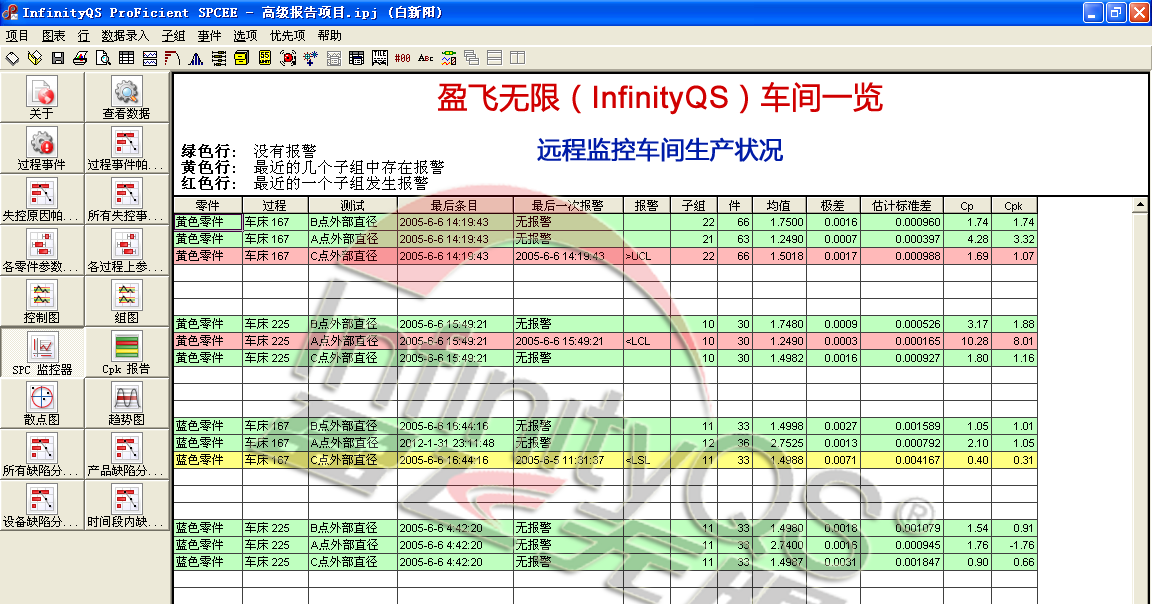Screen dimensions: 1152x604
Task: Click the mean value 1.7500 cell
Action: [x=779, y=222]
